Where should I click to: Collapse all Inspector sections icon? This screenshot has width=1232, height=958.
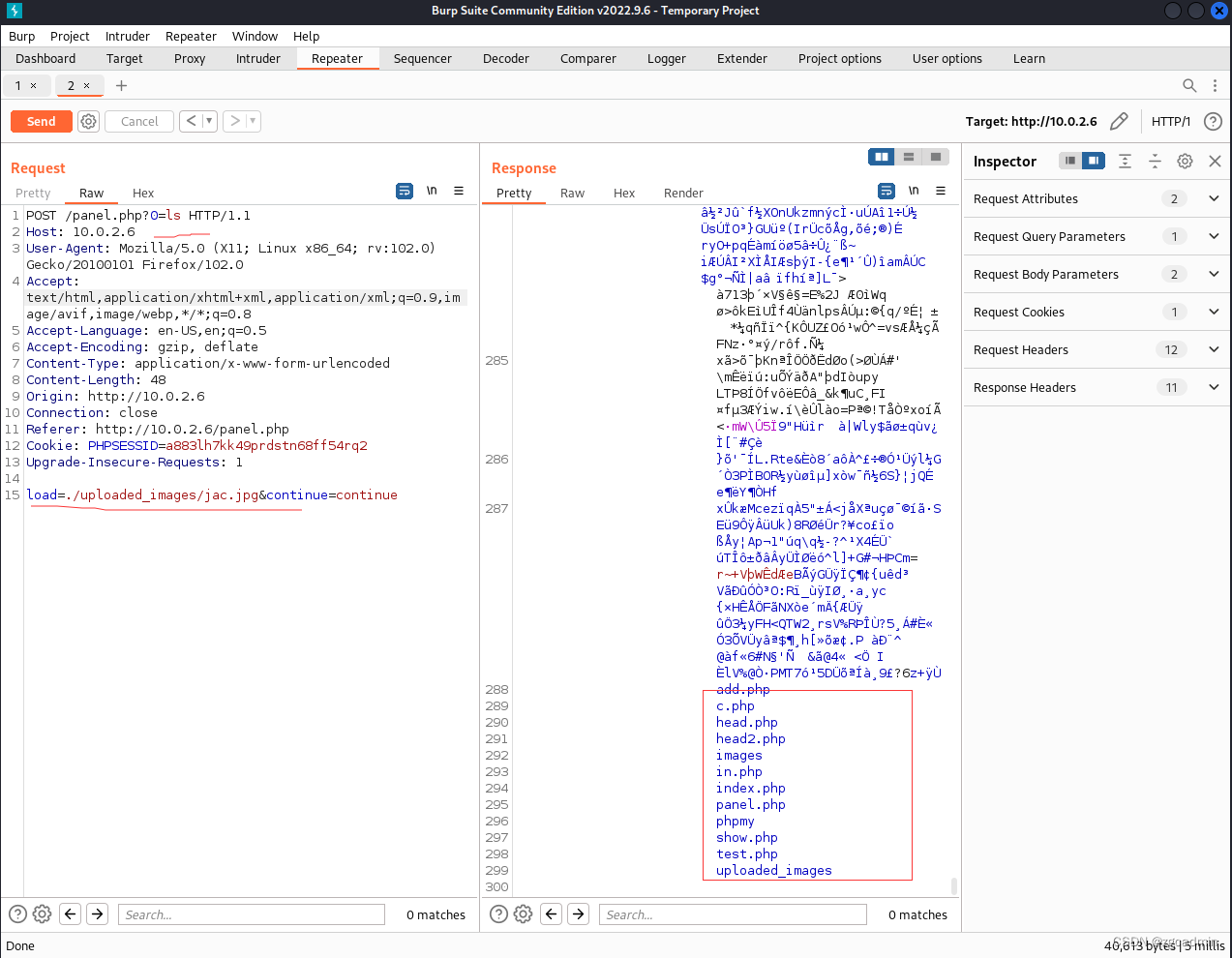click(x=1155, y=161)
